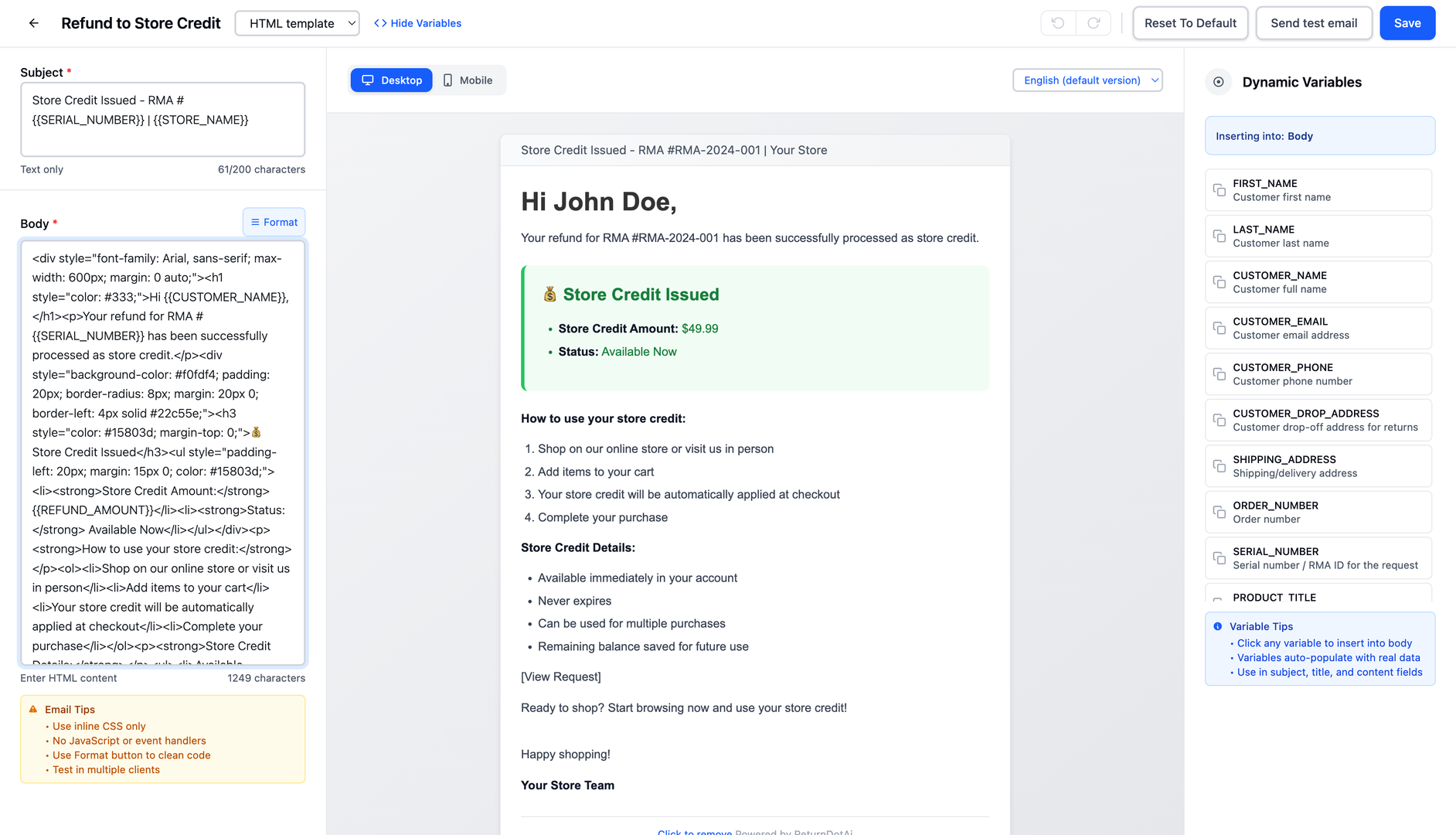The height and width of the screenshot is (835, 1456).
Task: Click the undo icon
Action: [1058, 23]
